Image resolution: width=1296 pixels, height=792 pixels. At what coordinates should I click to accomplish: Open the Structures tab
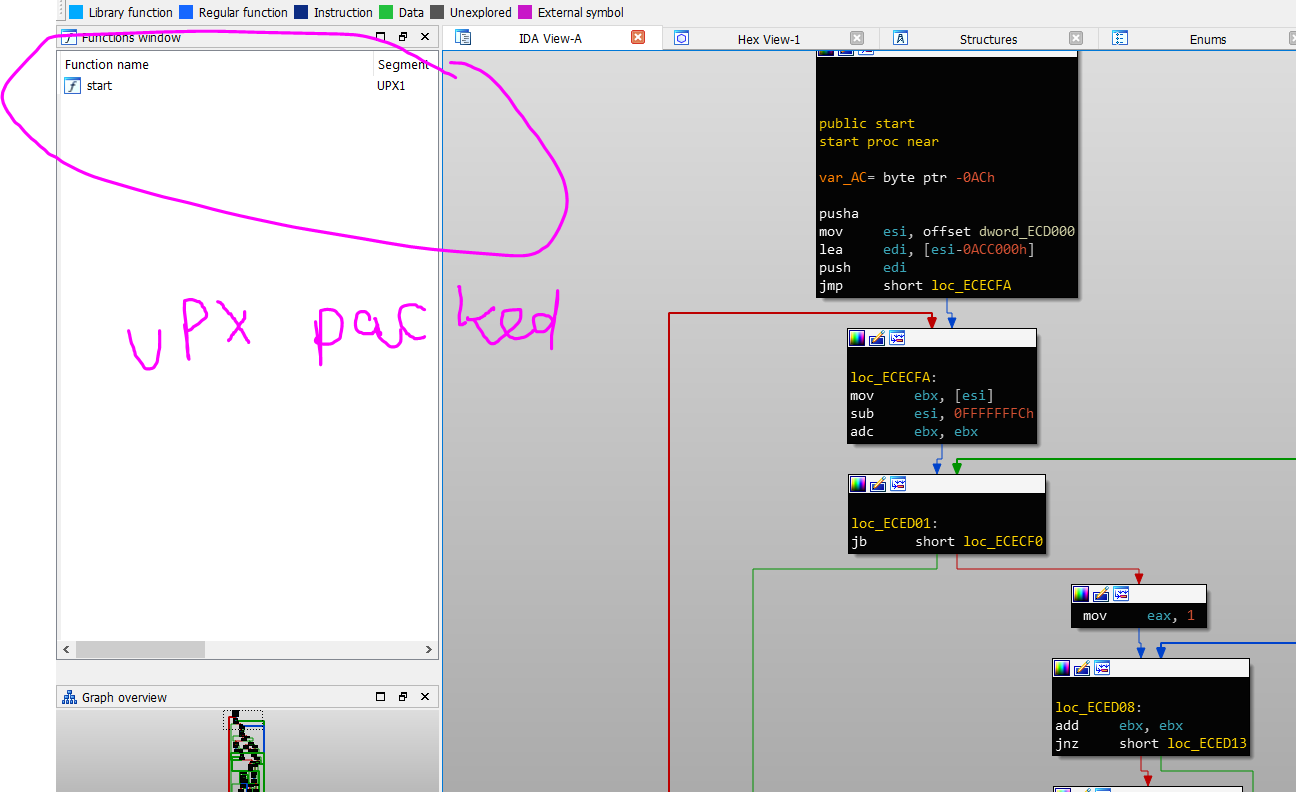988,40
